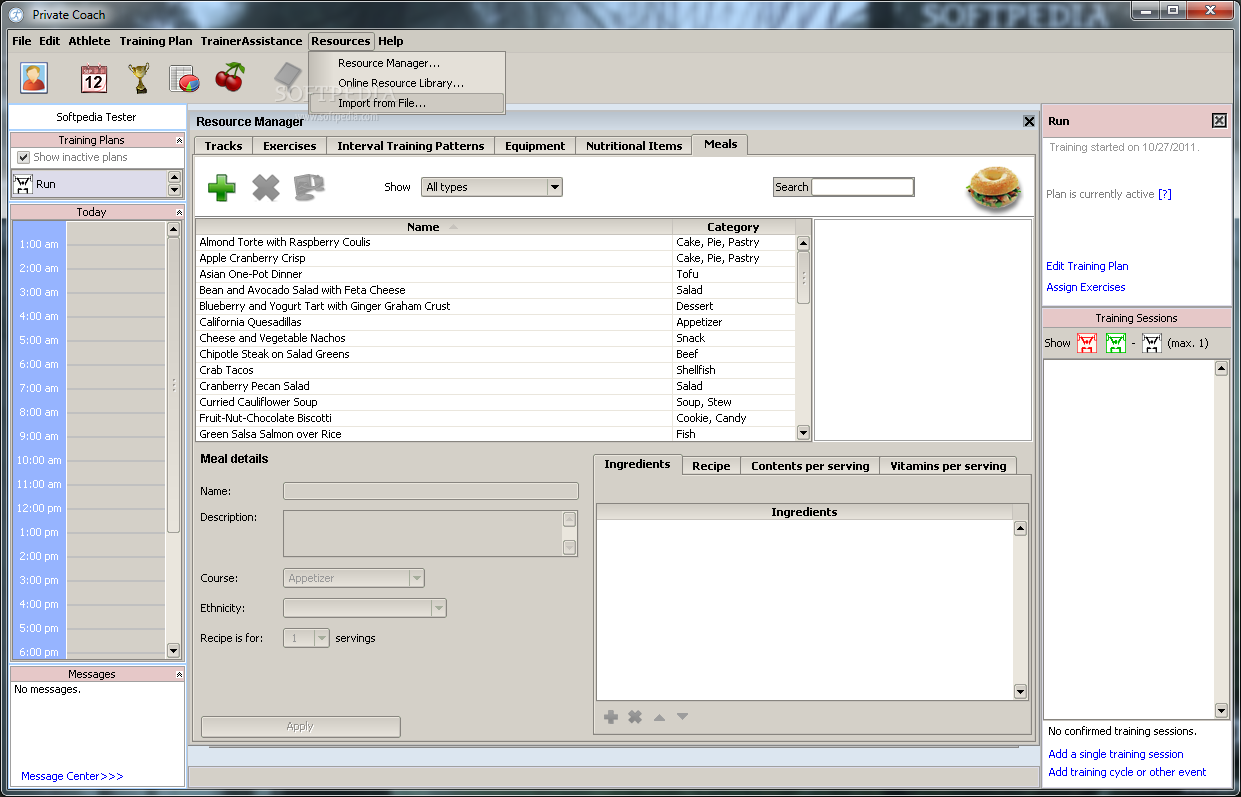Open the File menu
Viewport: 1241px width, 797px height.
22,41
